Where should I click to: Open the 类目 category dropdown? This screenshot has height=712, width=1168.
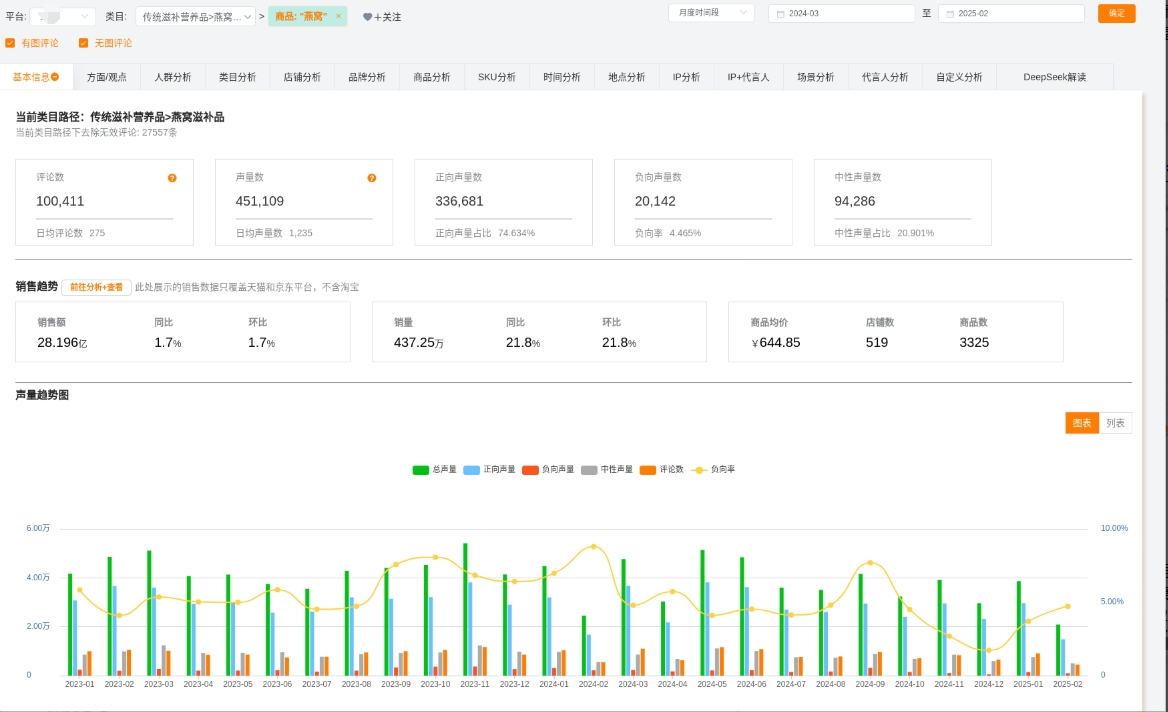pos(196,16)
